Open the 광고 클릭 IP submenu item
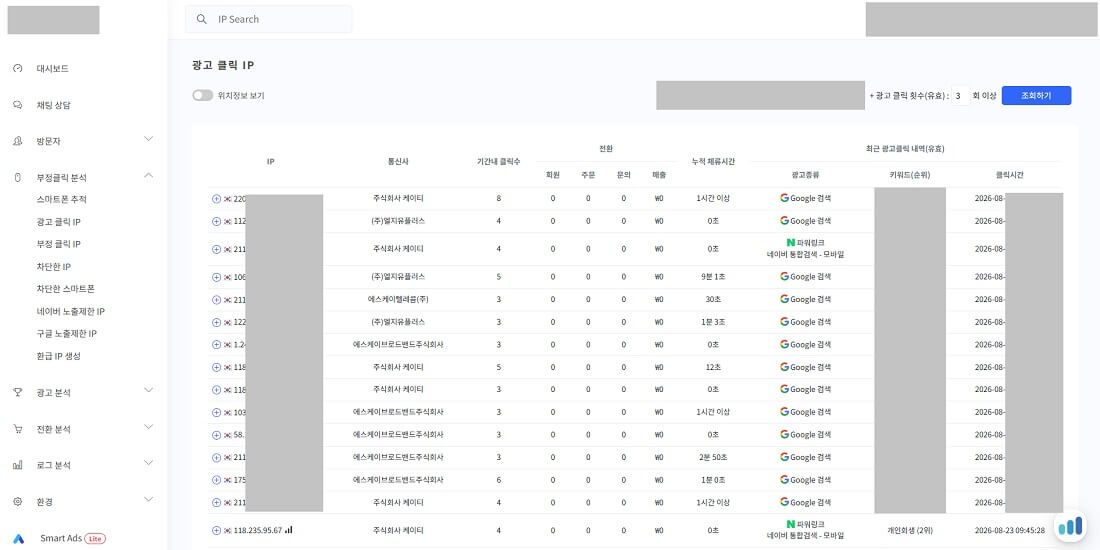Viewport: 1100px width, 550px height. tap(58, 222)
